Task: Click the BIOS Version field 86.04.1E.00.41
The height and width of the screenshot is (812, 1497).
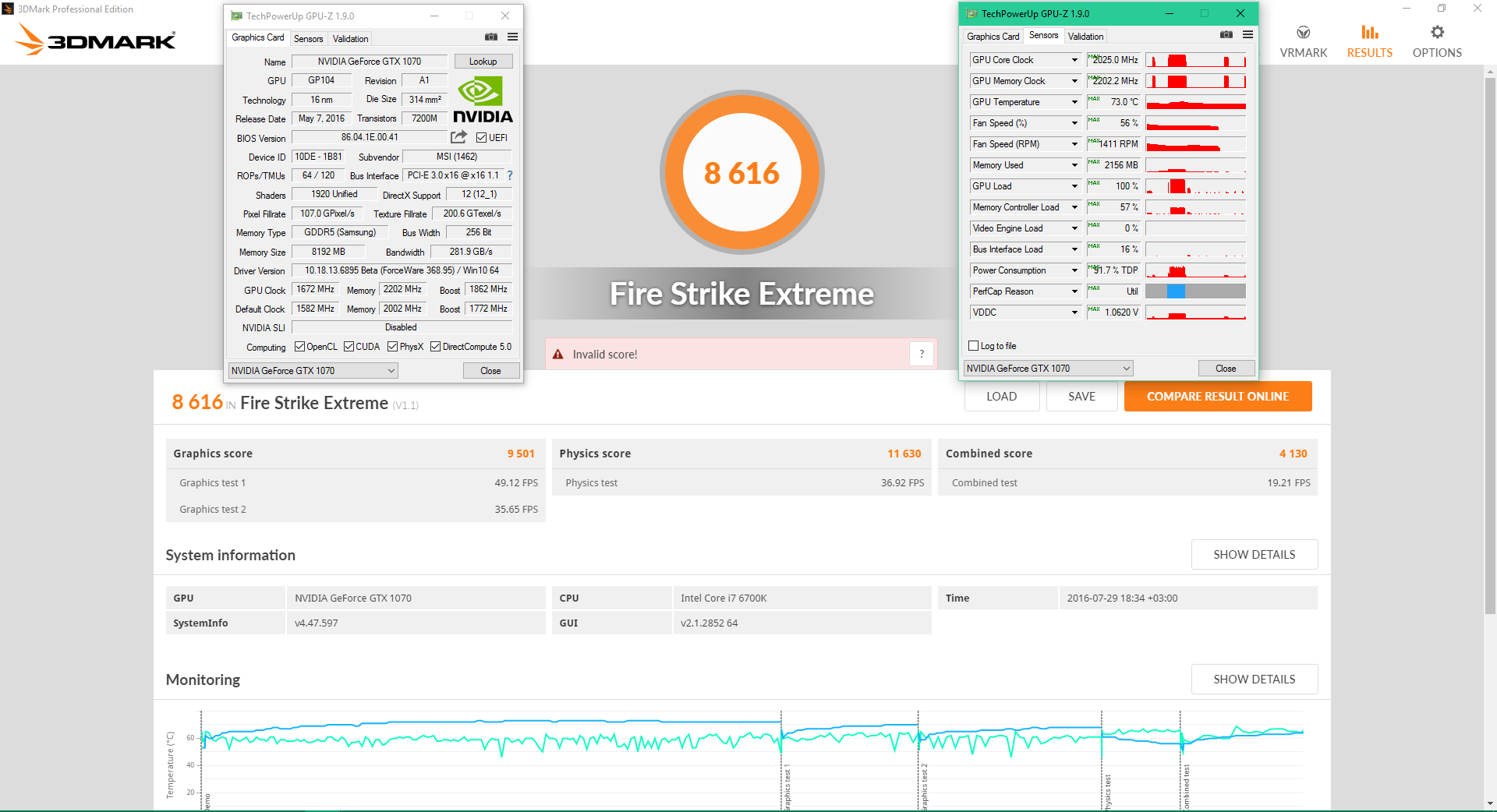Action: (370, 137)
